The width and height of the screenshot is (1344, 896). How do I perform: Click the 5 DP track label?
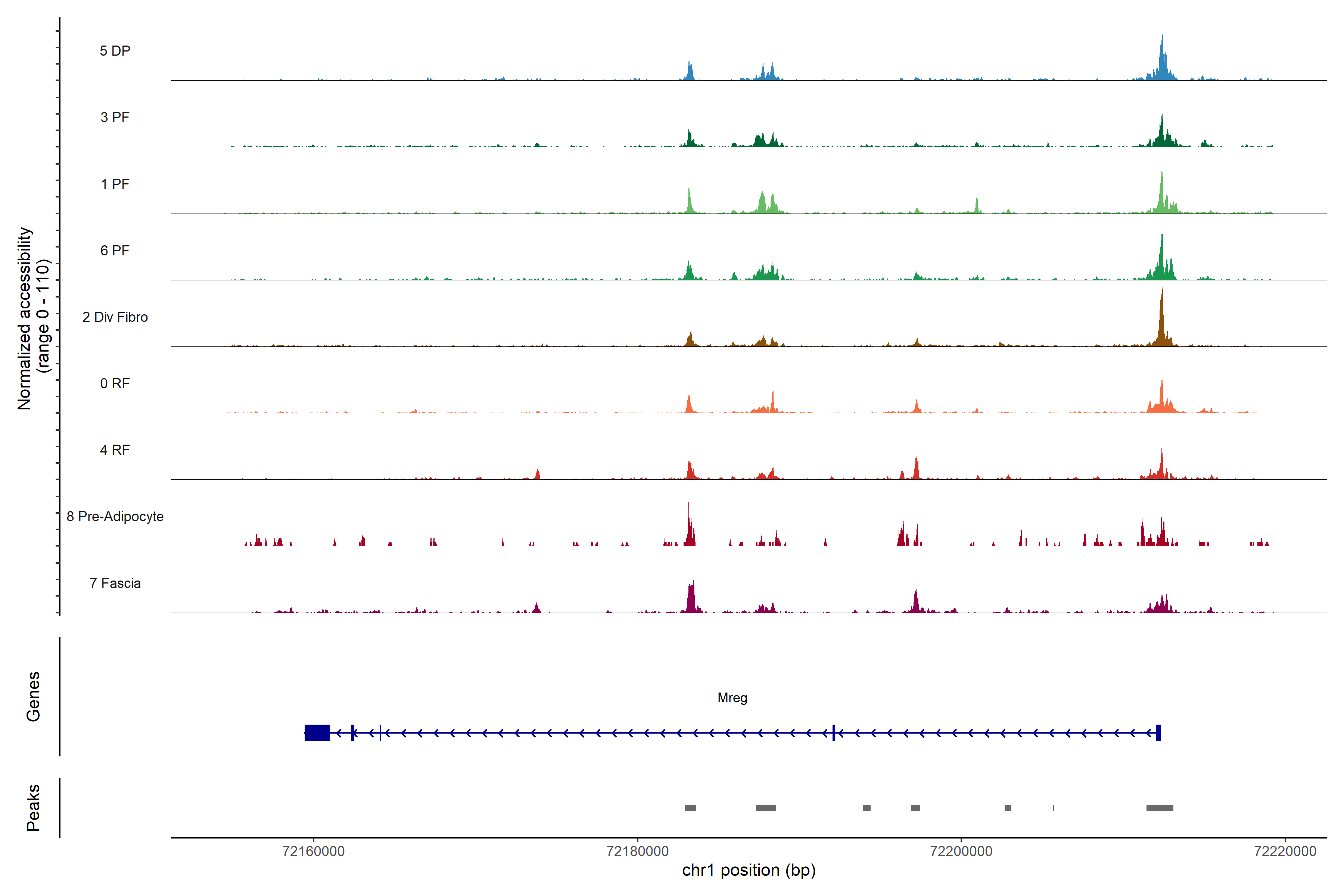[115, 51]
